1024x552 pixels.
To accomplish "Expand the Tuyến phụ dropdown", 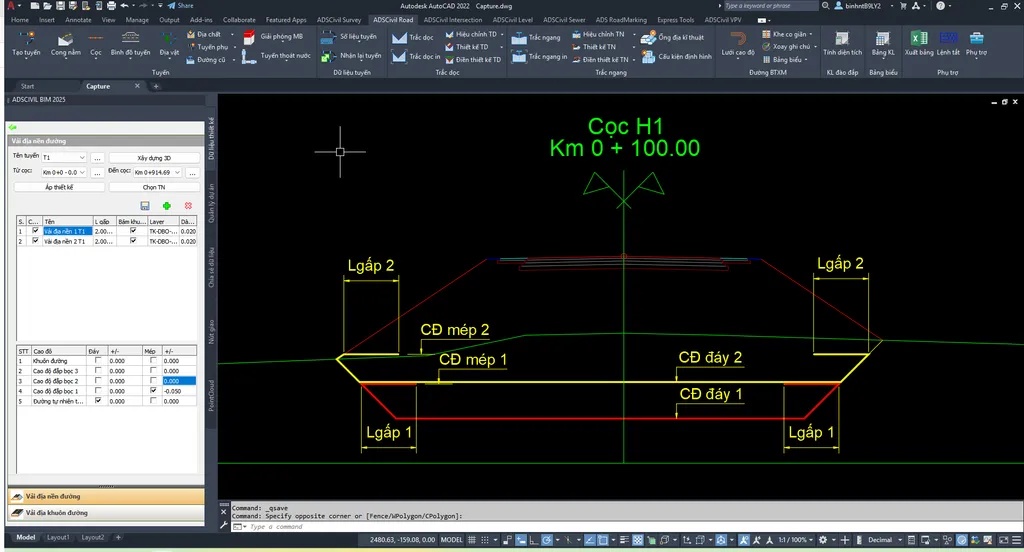I will pos(233,47).
